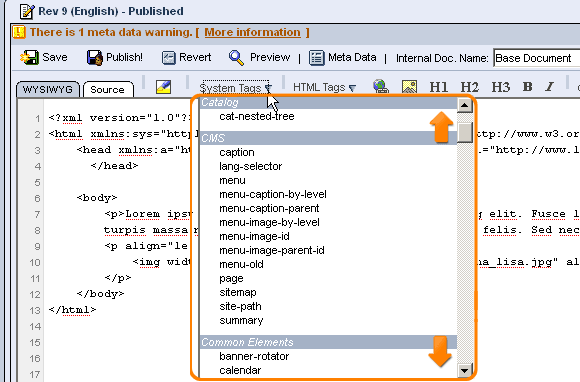Viewport: 580px width, 382px height.
Task: Select the menu-image-id tag
Action: point(254,237)
